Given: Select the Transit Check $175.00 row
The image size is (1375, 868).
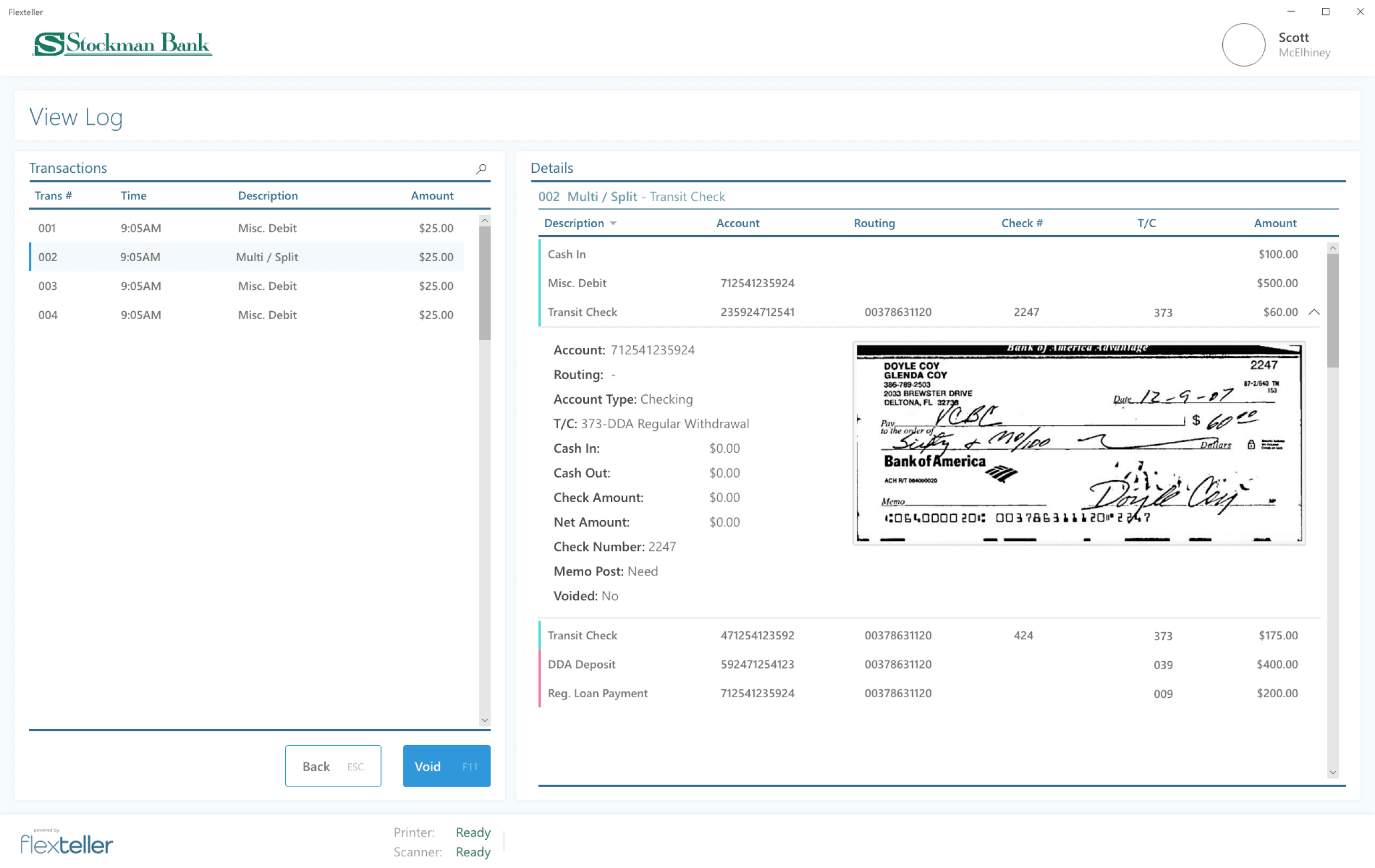Looking at the screenshot, I should pos(930,636).
